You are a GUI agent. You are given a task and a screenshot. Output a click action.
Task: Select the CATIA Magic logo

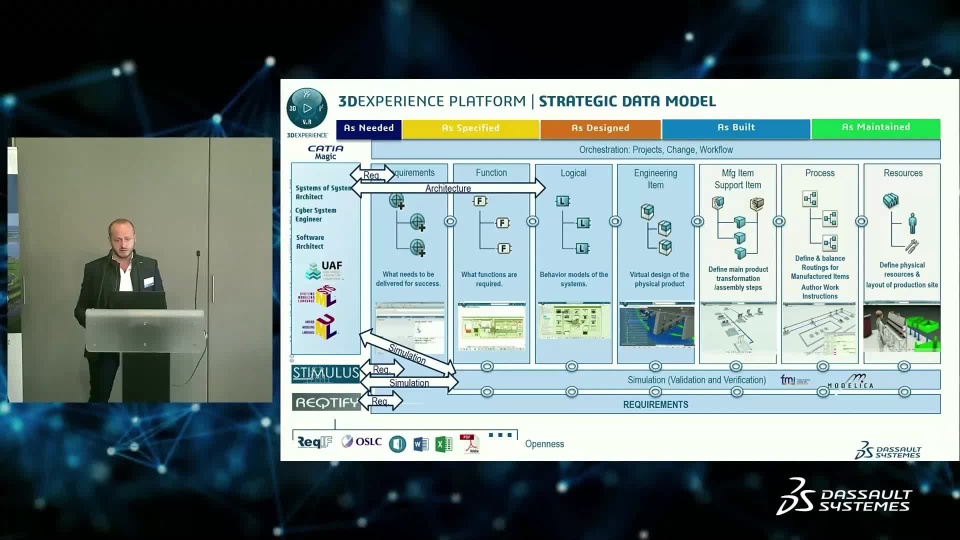[326, 152]
